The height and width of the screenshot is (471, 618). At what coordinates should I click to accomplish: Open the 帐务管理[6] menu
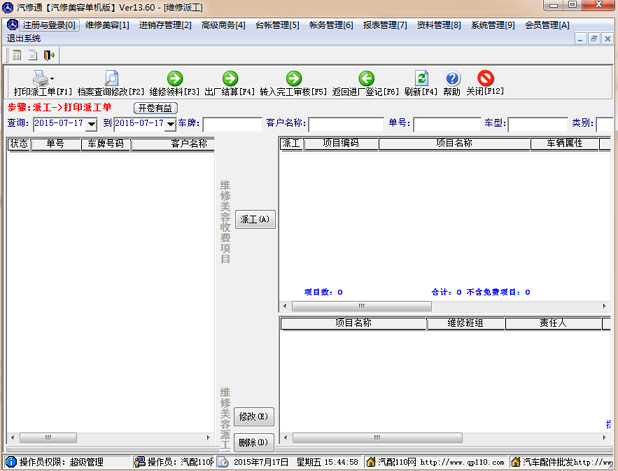click(x=331, y=25)
